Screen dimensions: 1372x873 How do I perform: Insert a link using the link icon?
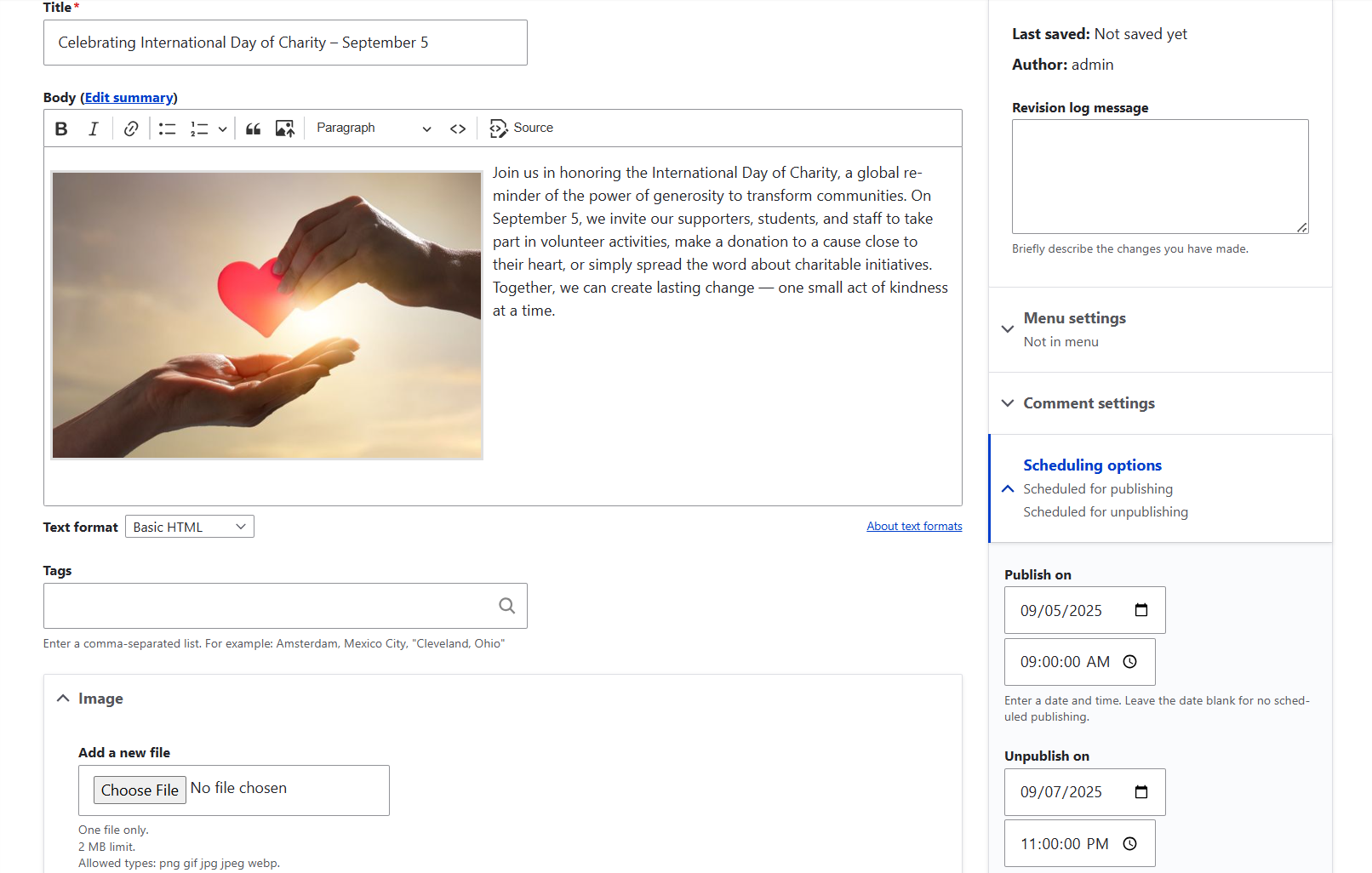click(131, 128)
